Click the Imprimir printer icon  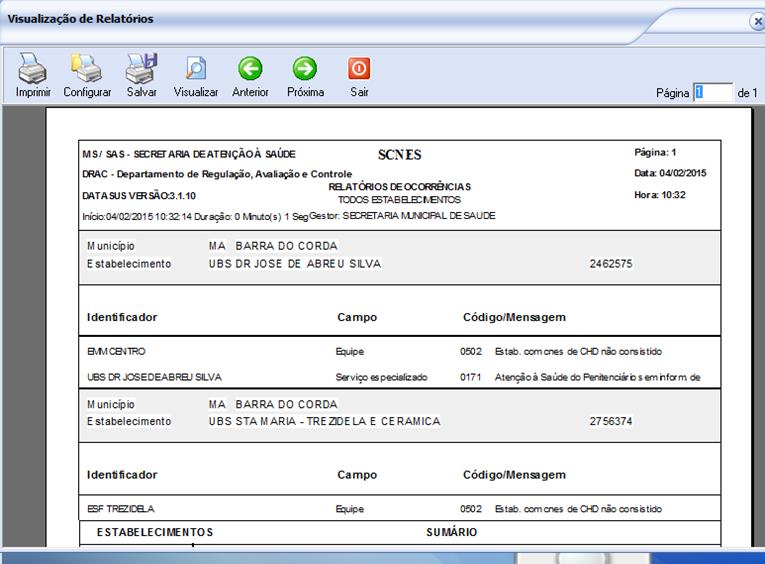coord(32,69)
